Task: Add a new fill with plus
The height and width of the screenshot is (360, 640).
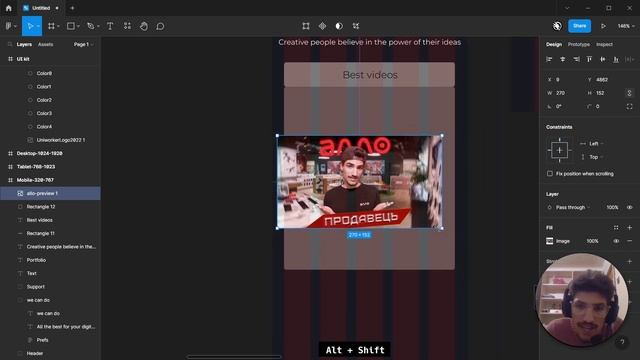Action: tap(629, 228)
